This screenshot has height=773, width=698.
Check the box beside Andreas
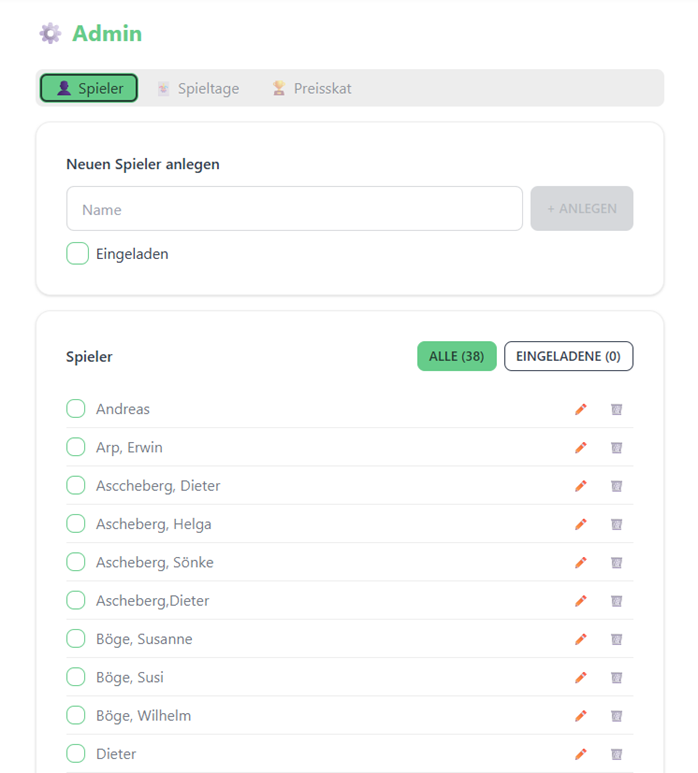coord(76,409)
